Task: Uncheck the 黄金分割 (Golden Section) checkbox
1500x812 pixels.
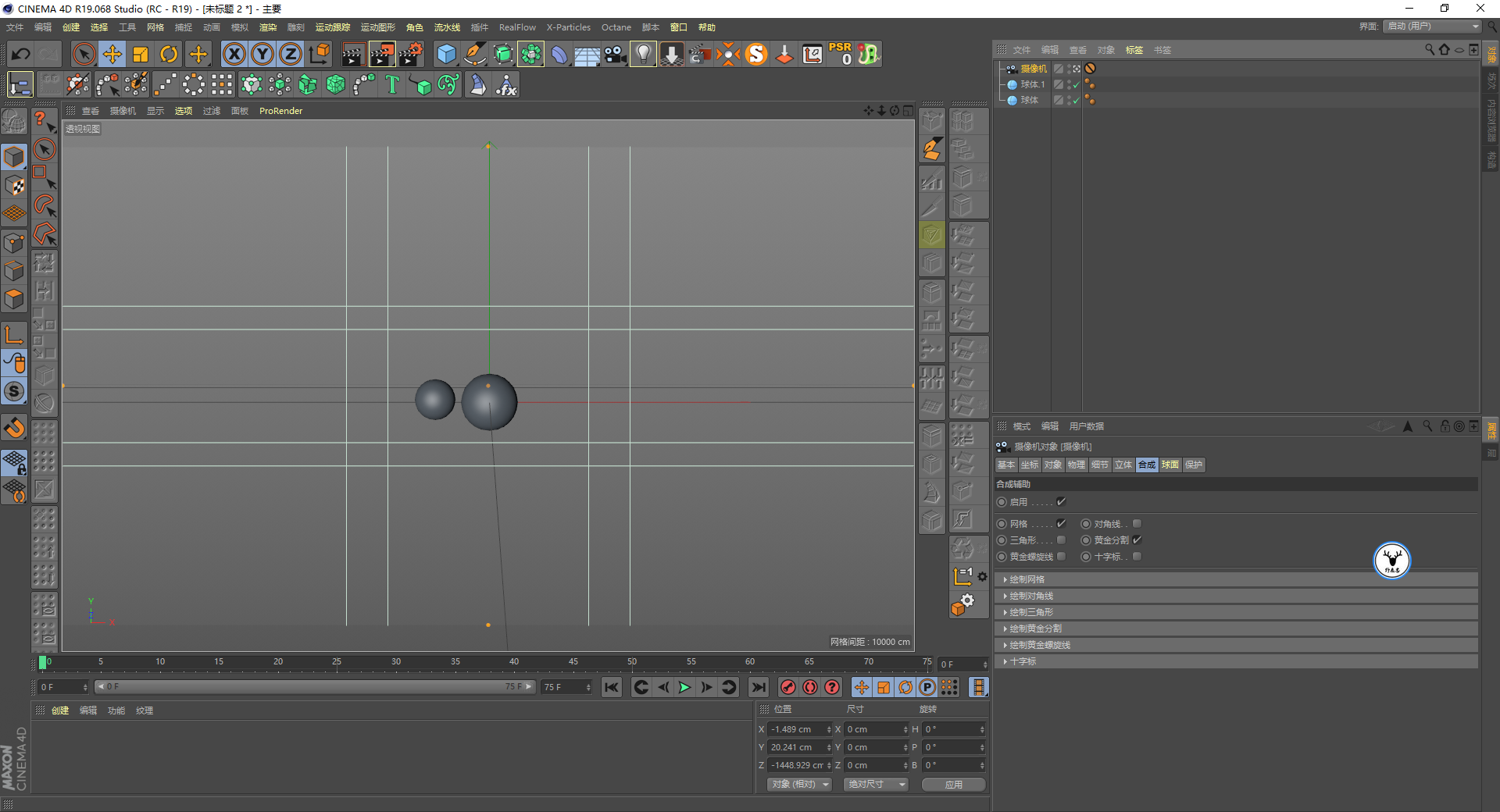Action: [1137, 540]
